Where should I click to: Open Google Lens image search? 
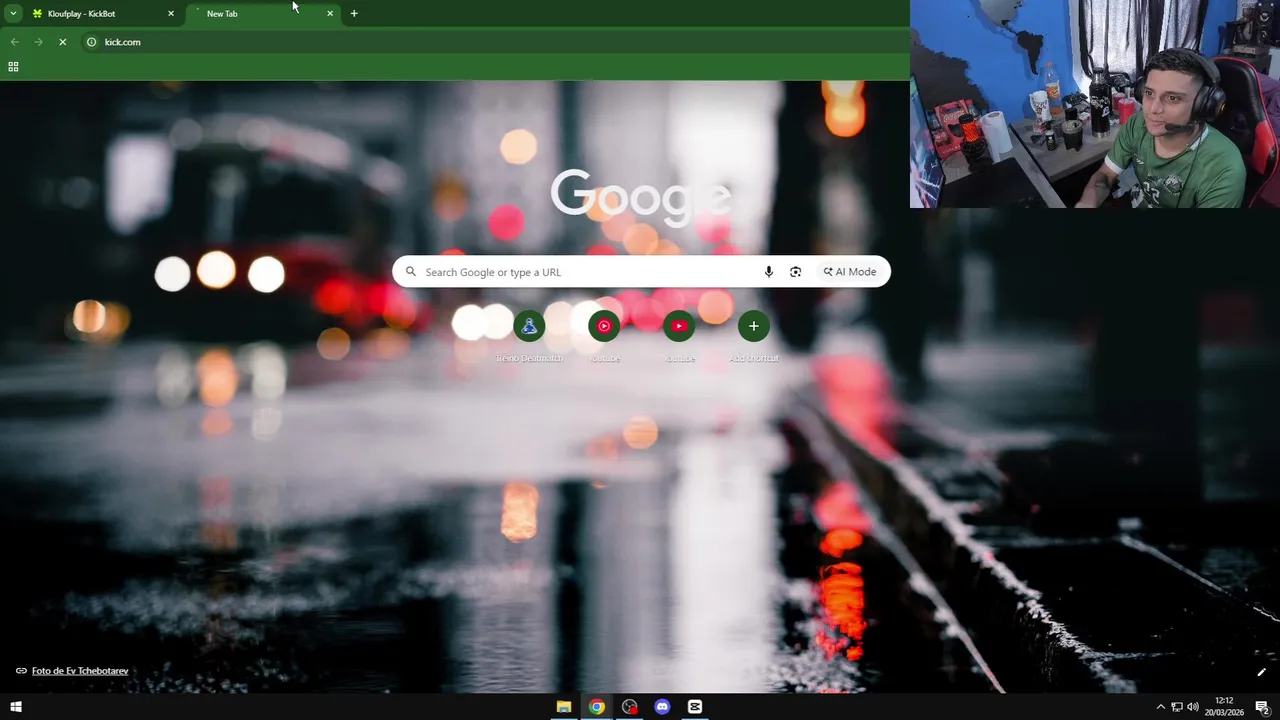(795, 272)
